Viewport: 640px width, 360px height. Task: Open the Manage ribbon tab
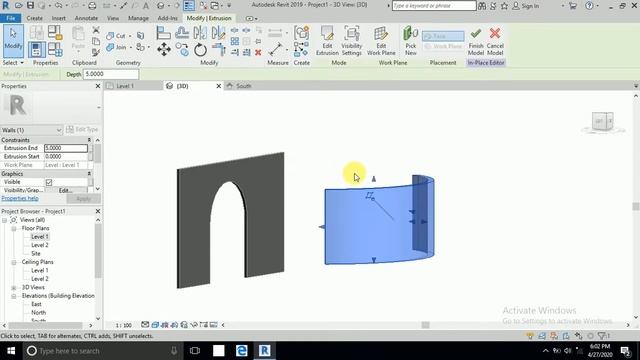pos(138,18)
